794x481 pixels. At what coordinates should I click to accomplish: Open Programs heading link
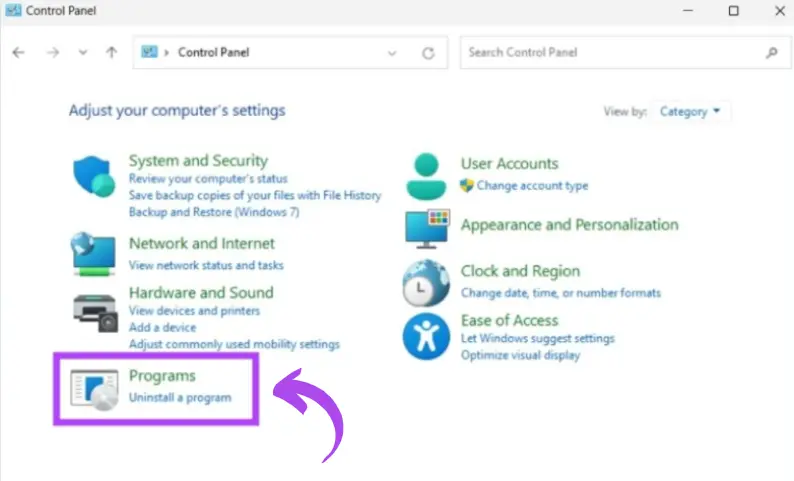[x=162, y=376]
